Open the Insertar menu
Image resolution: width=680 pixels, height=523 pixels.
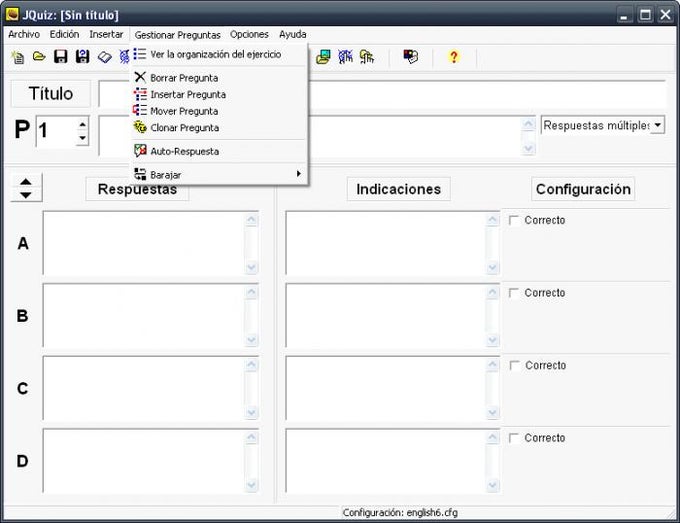point(106,34)
